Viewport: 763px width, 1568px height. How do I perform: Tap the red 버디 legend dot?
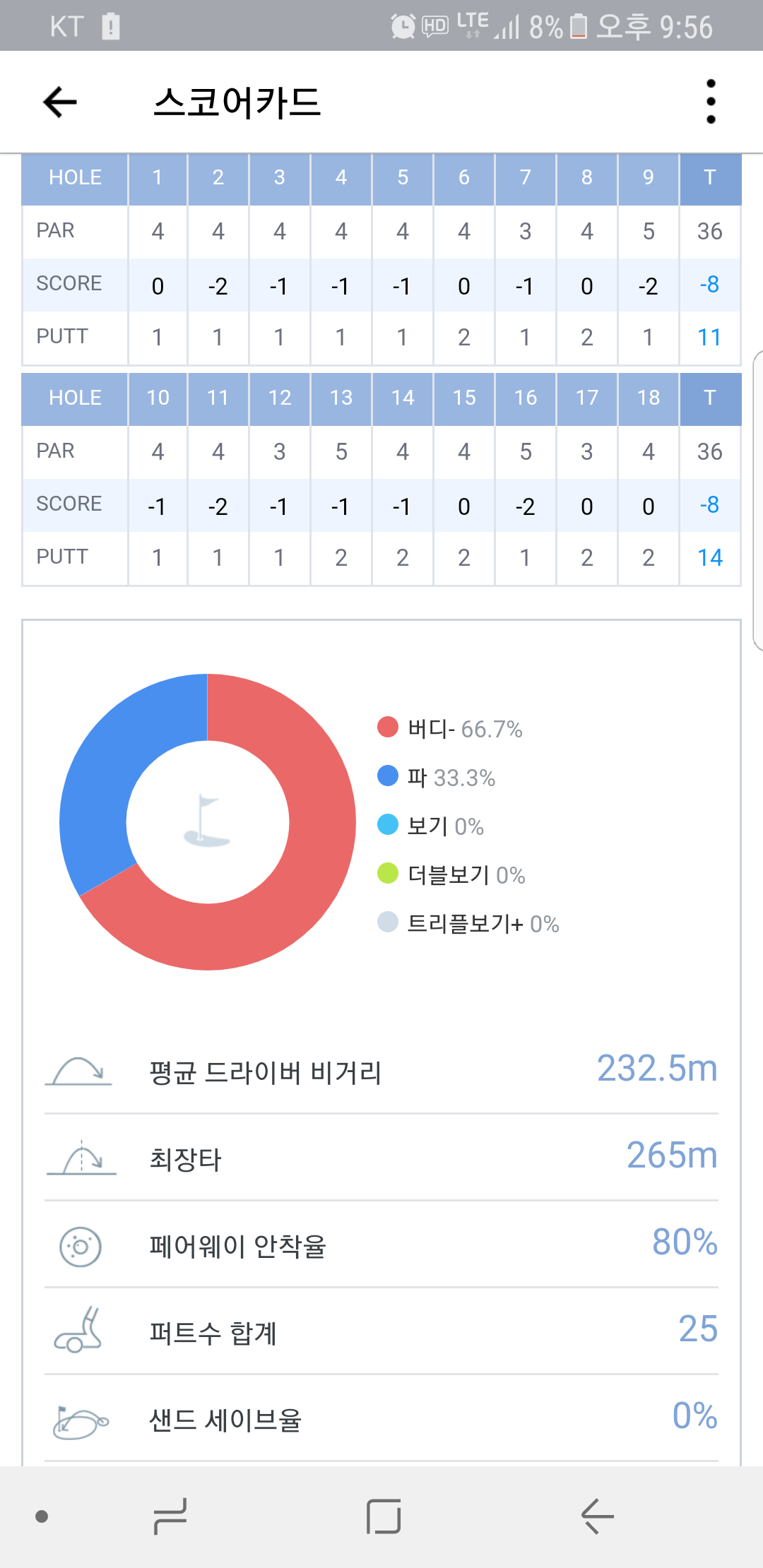388,727
